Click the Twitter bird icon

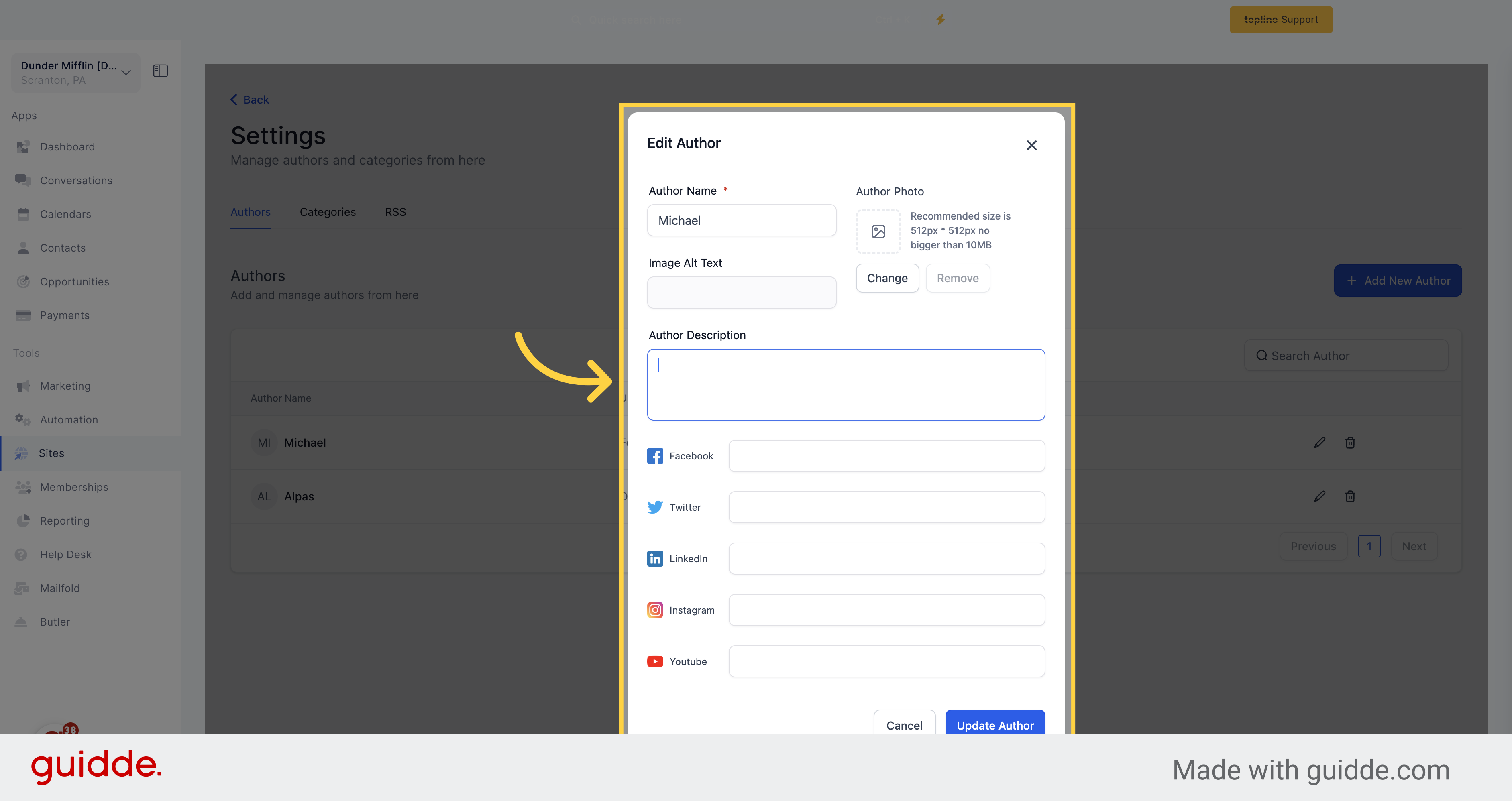coord(655,507)
